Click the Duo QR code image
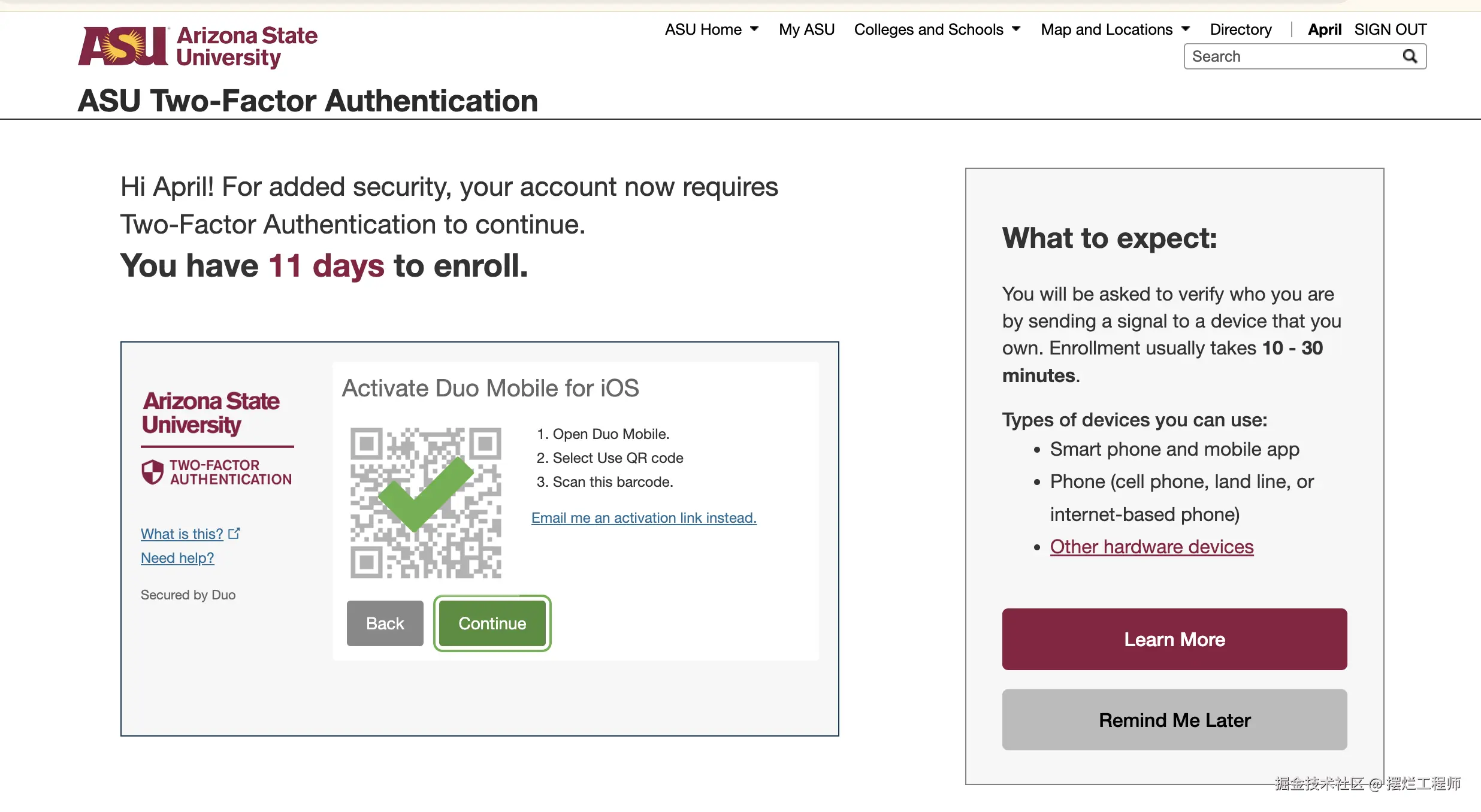Screen dimensions: 1481x812 [x=425, y=502]
